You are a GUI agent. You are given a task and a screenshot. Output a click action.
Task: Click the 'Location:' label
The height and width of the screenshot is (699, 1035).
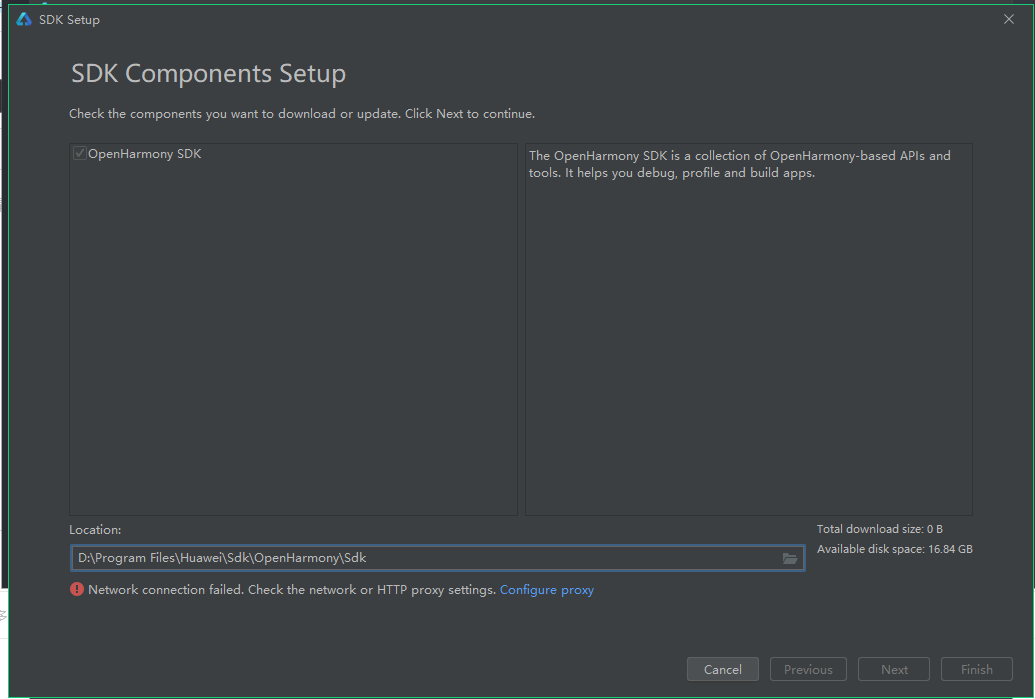[95, 529]
